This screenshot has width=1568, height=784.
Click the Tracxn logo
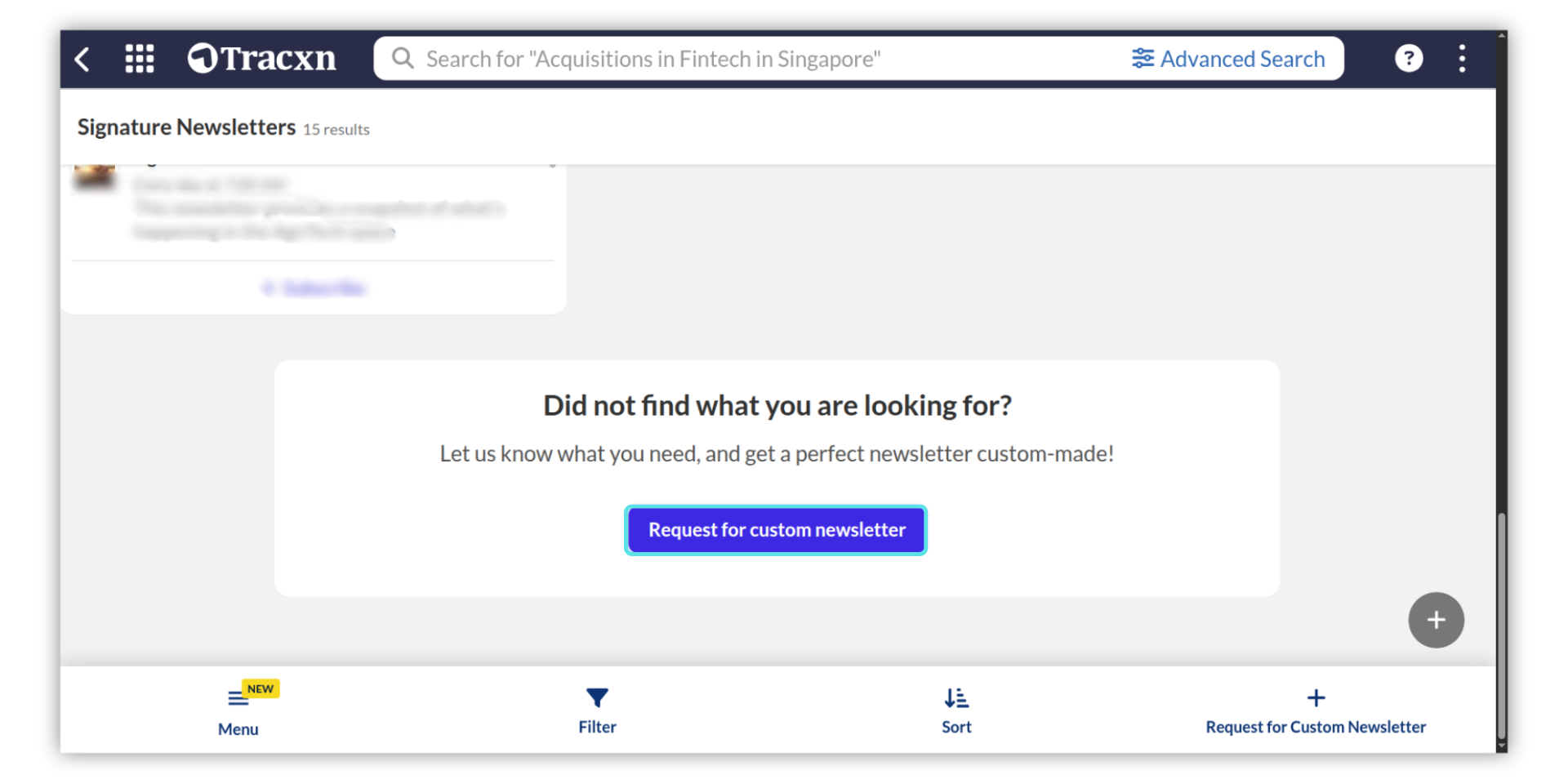[262, 59]
